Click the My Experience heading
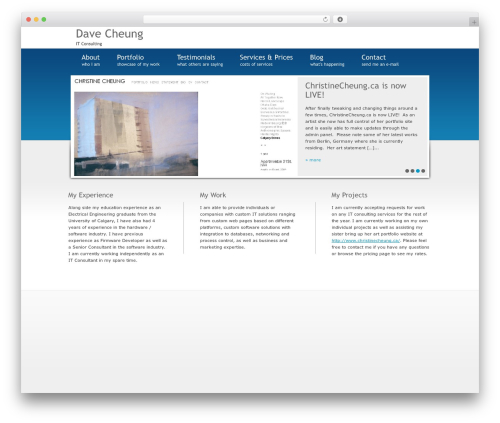 91,195
